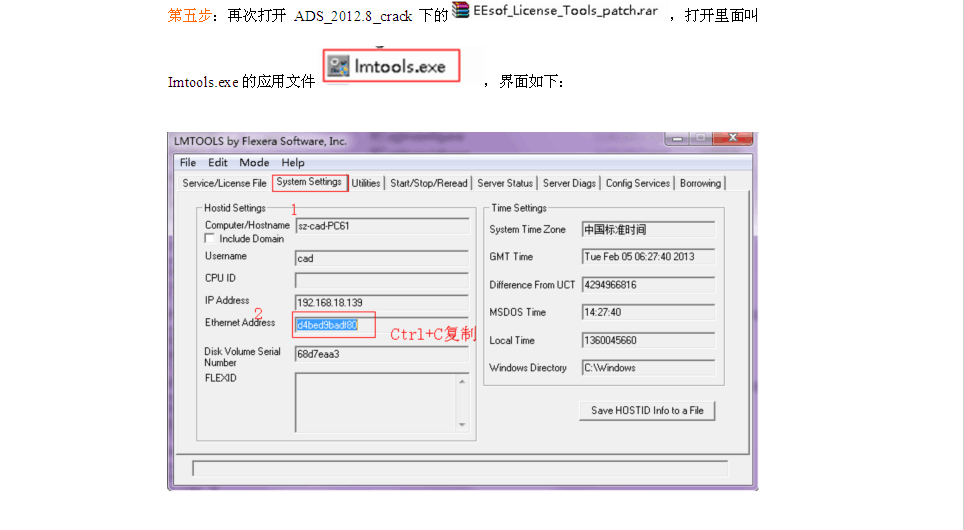Open the Borrowing tab
The width and height of the screenshot is (964, 530).
click(x=700, y=183)
